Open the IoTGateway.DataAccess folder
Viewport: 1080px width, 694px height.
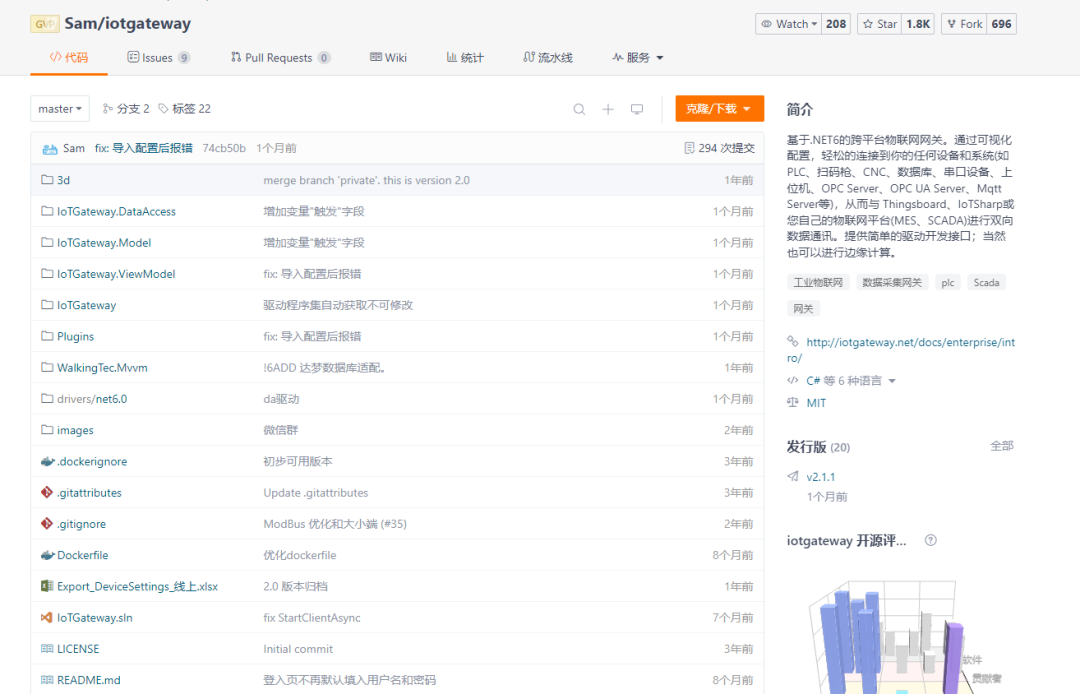116,211
